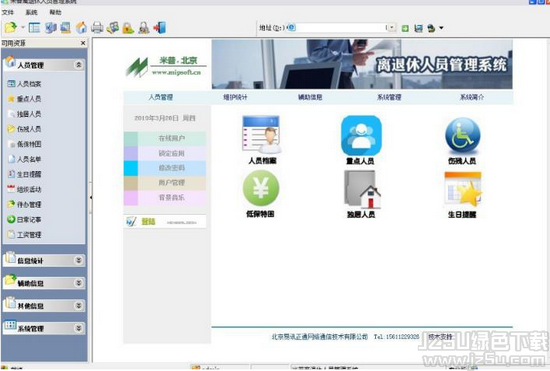The image size is (550, 371).
Task: Click inside the address input field
Action: pyautogui.click(x=341, y=28)
